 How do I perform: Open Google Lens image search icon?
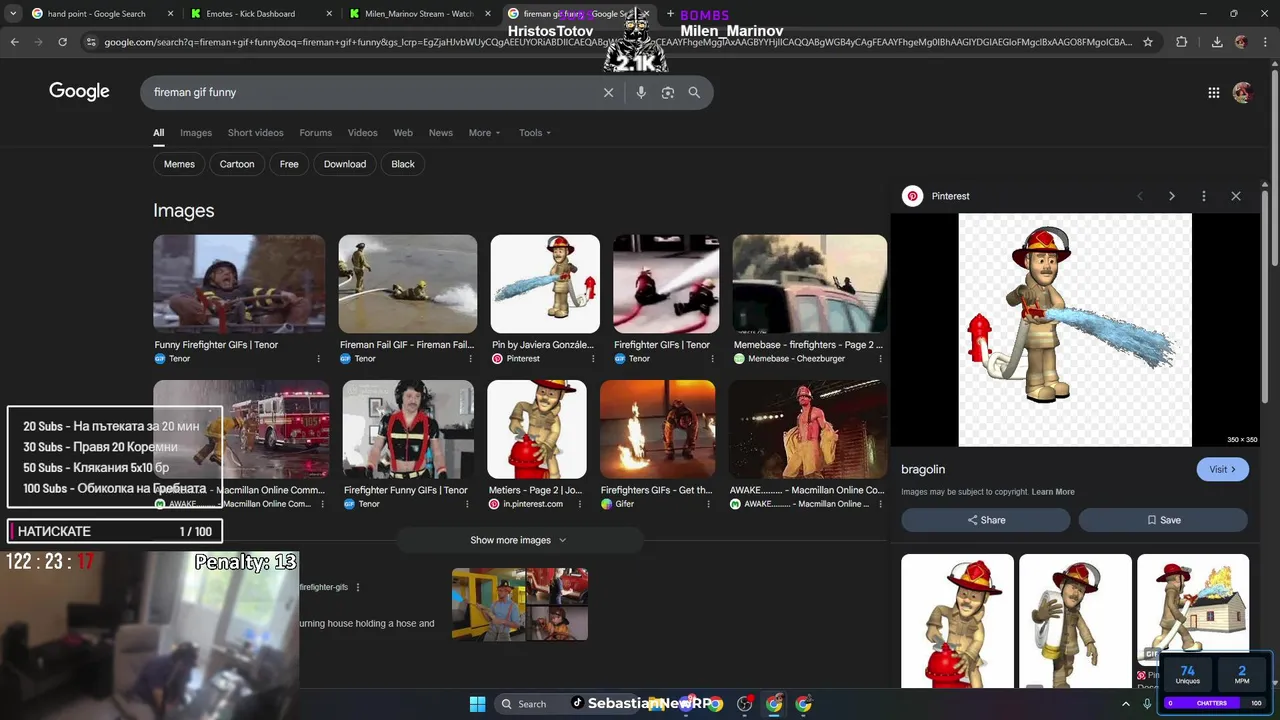pos(667,92)
